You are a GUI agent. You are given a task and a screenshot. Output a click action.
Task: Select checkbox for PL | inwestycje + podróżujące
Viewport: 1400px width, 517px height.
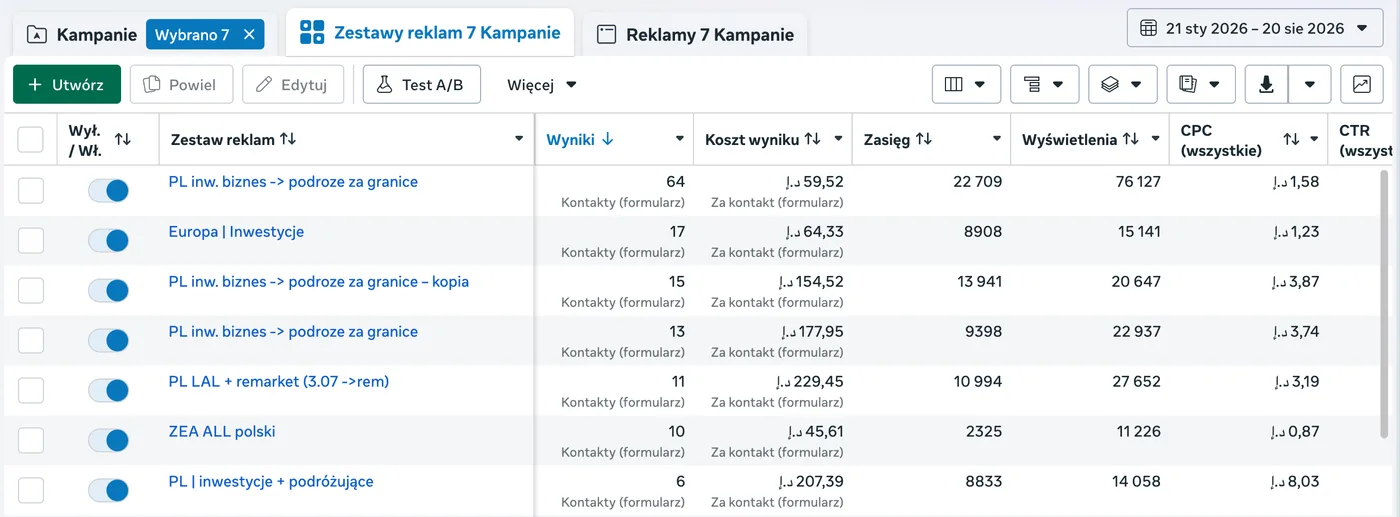coord(31,490)
